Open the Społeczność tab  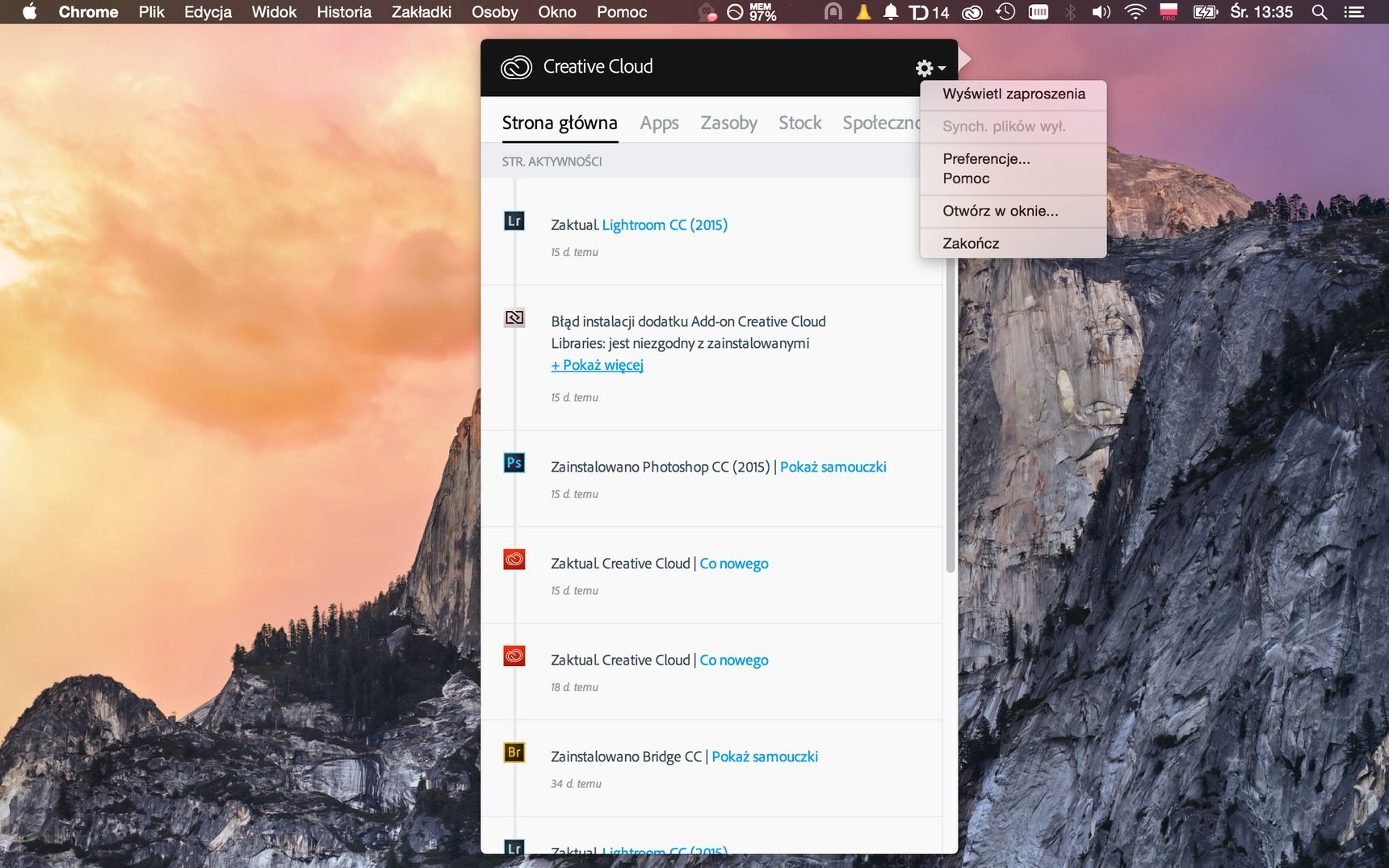pos(881,123)
